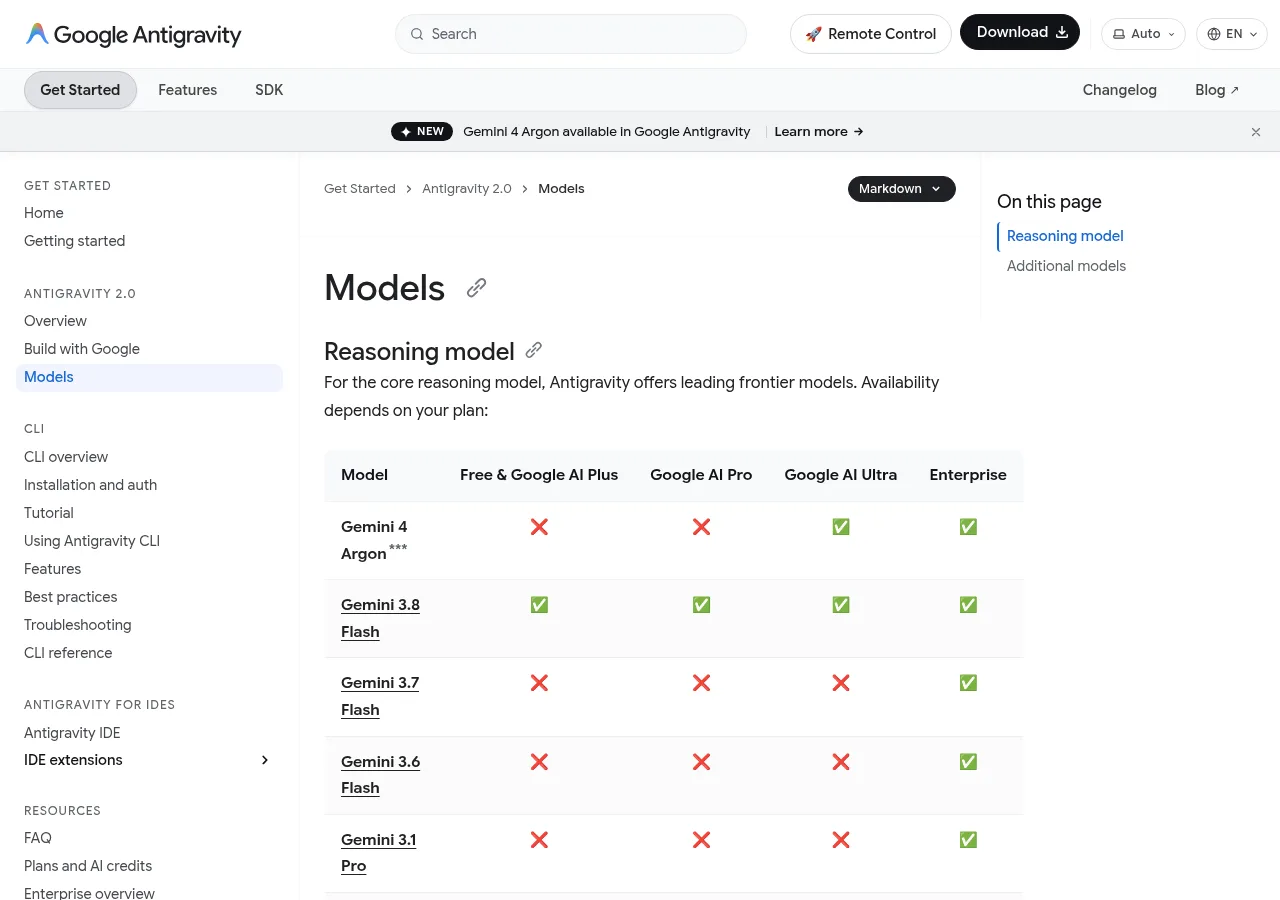
Task: Open the Changelog page
Action: click(1120, 90)
